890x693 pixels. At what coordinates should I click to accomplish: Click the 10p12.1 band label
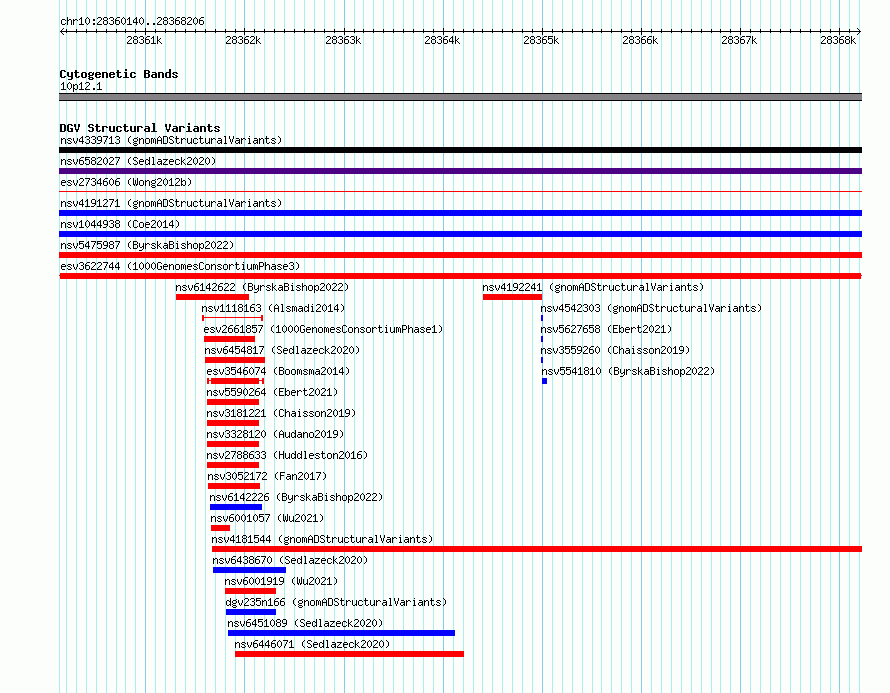tap(81, 86)
